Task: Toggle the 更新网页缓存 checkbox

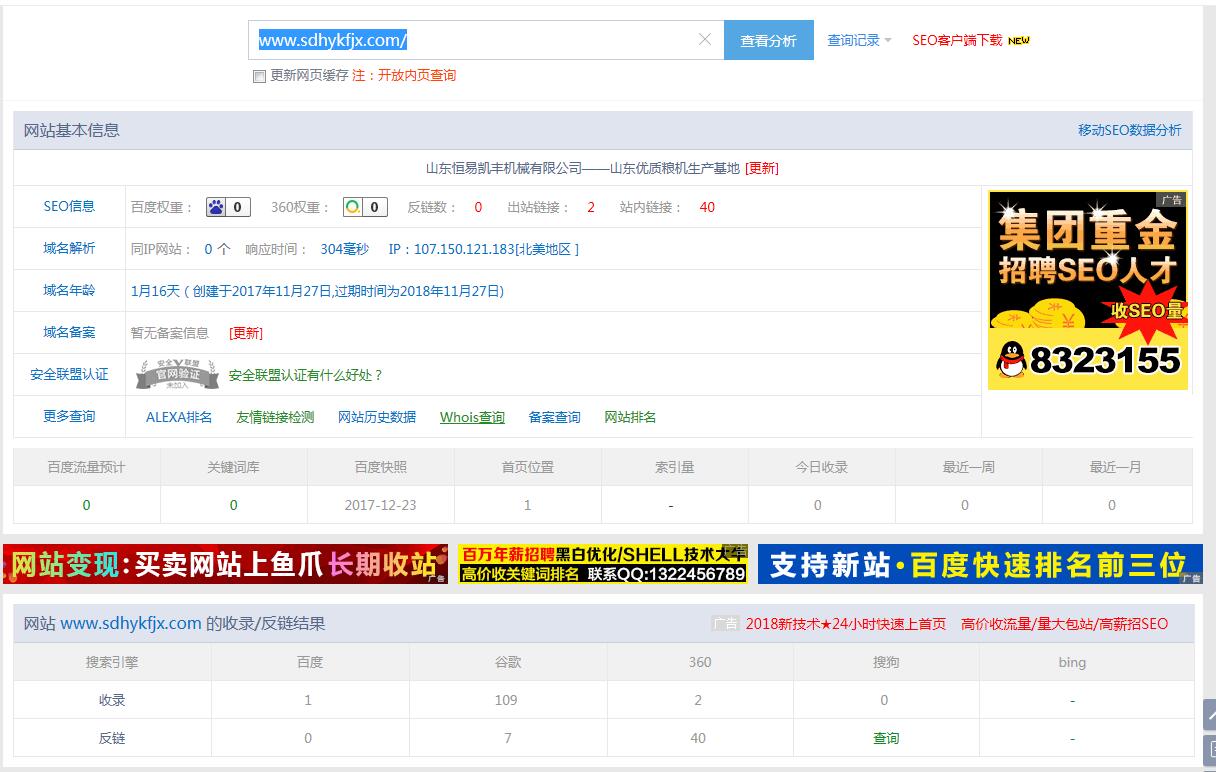Action: [x=259, y=76]
